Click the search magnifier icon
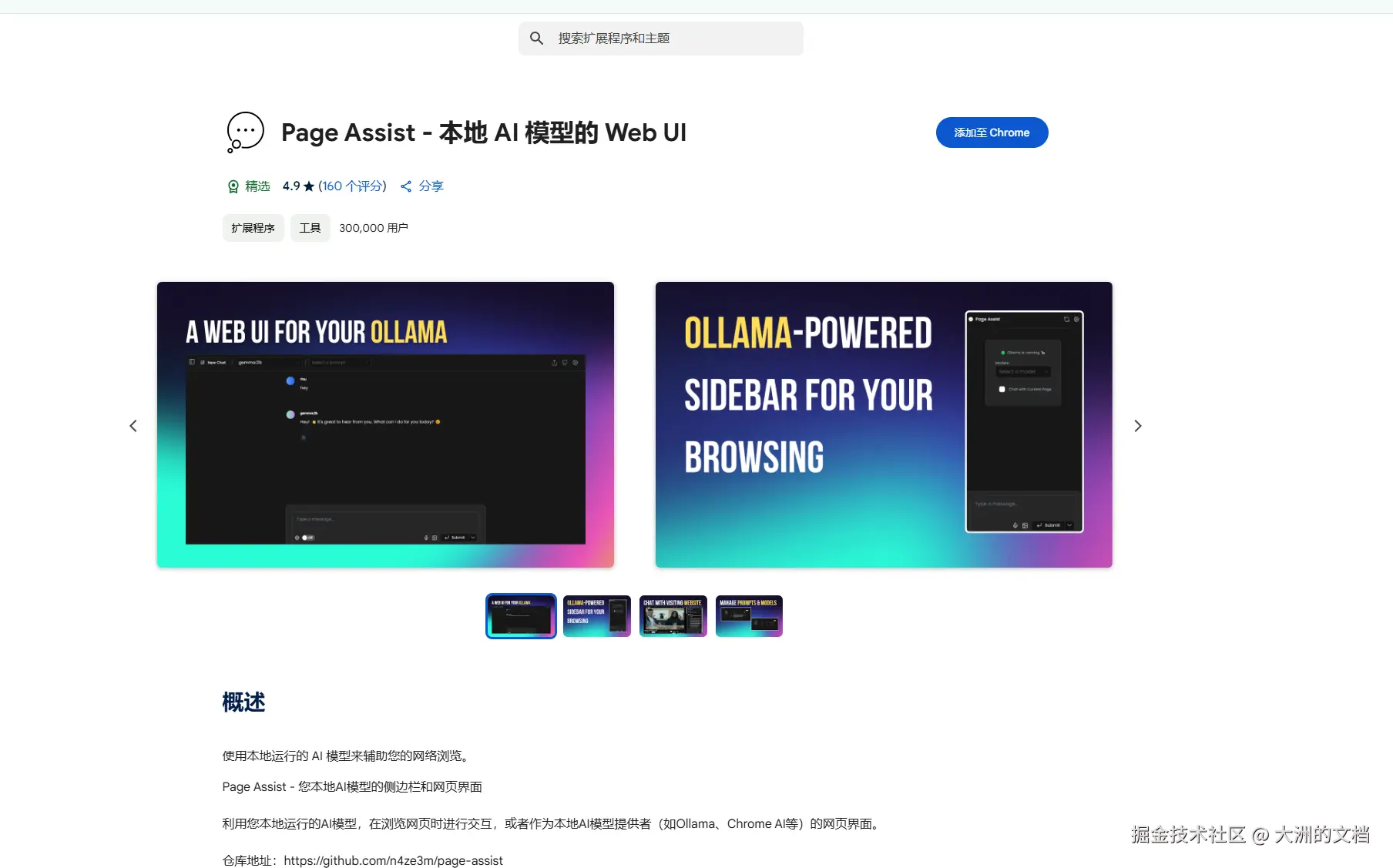Viewport: 1393px width, 868px height. click(x=537, y=38)
